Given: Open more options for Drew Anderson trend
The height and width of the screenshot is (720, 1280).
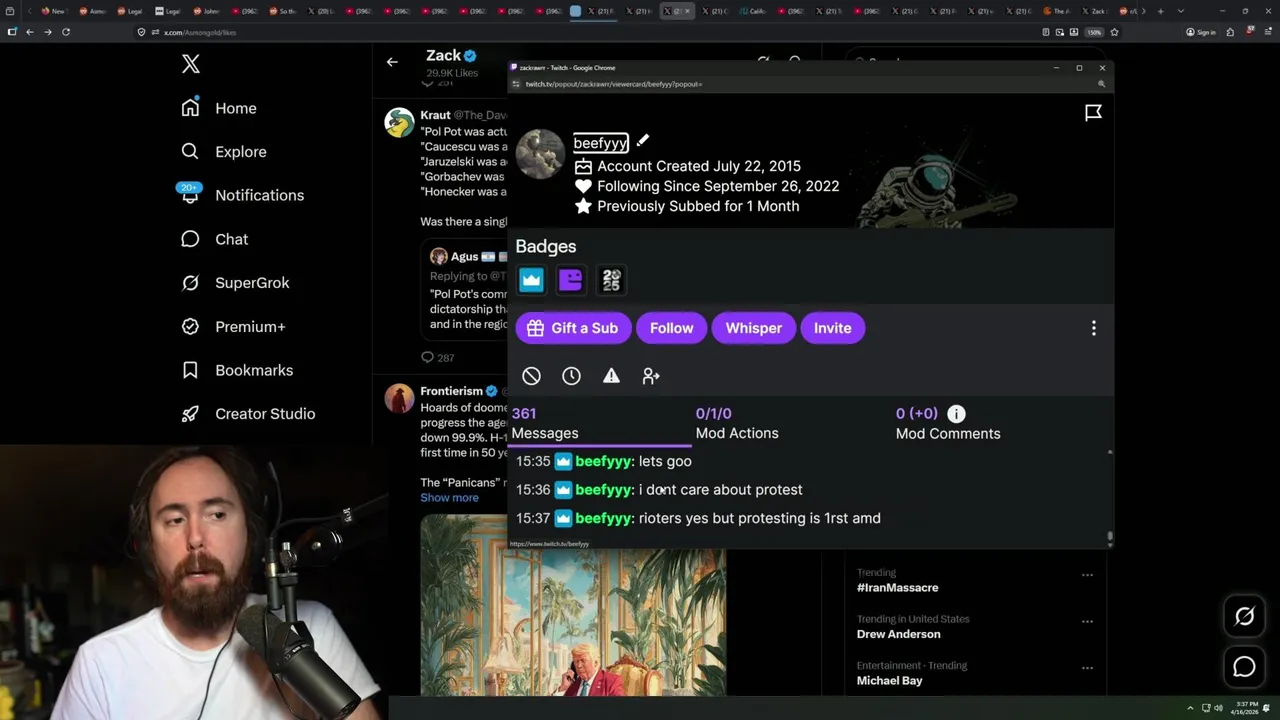Looking at the screenshot, I should click(x=1087, y=621).
